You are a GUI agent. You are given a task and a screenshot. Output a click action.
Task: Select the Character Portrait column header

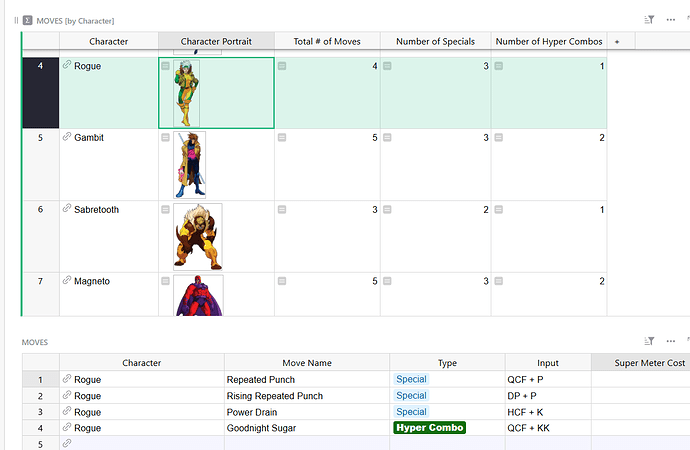coord(216,41)
